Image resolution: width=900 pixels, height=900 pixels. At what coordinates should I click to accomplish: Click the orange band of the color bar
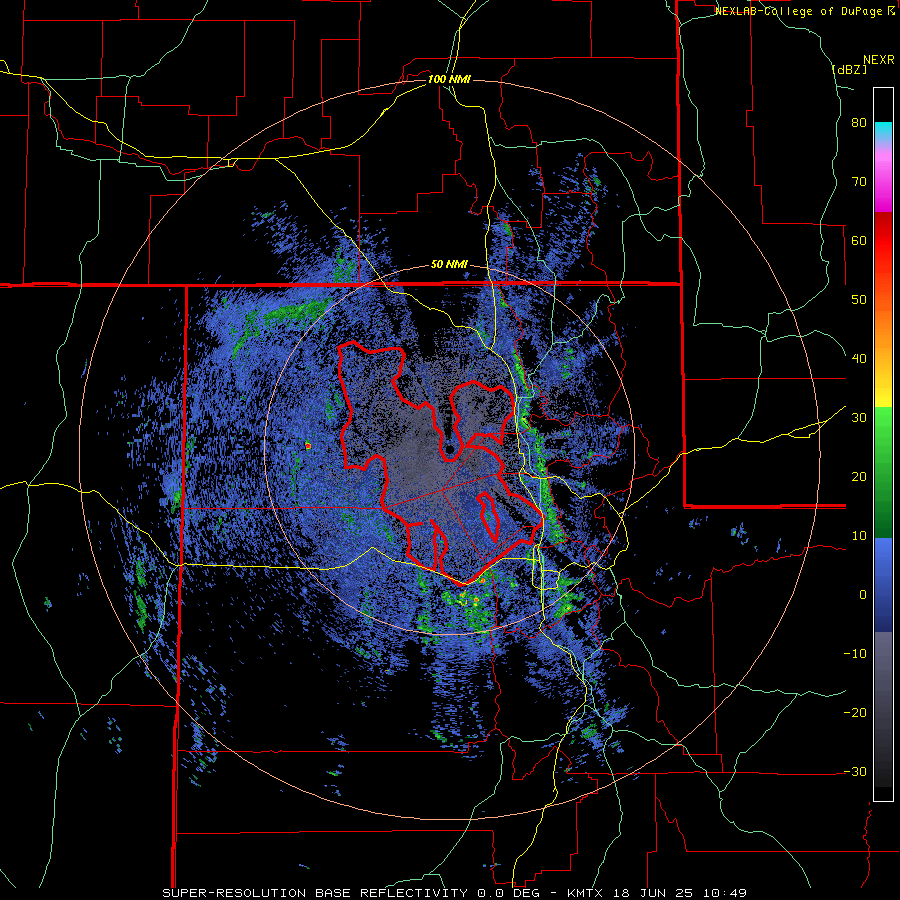tap(883, 321)
